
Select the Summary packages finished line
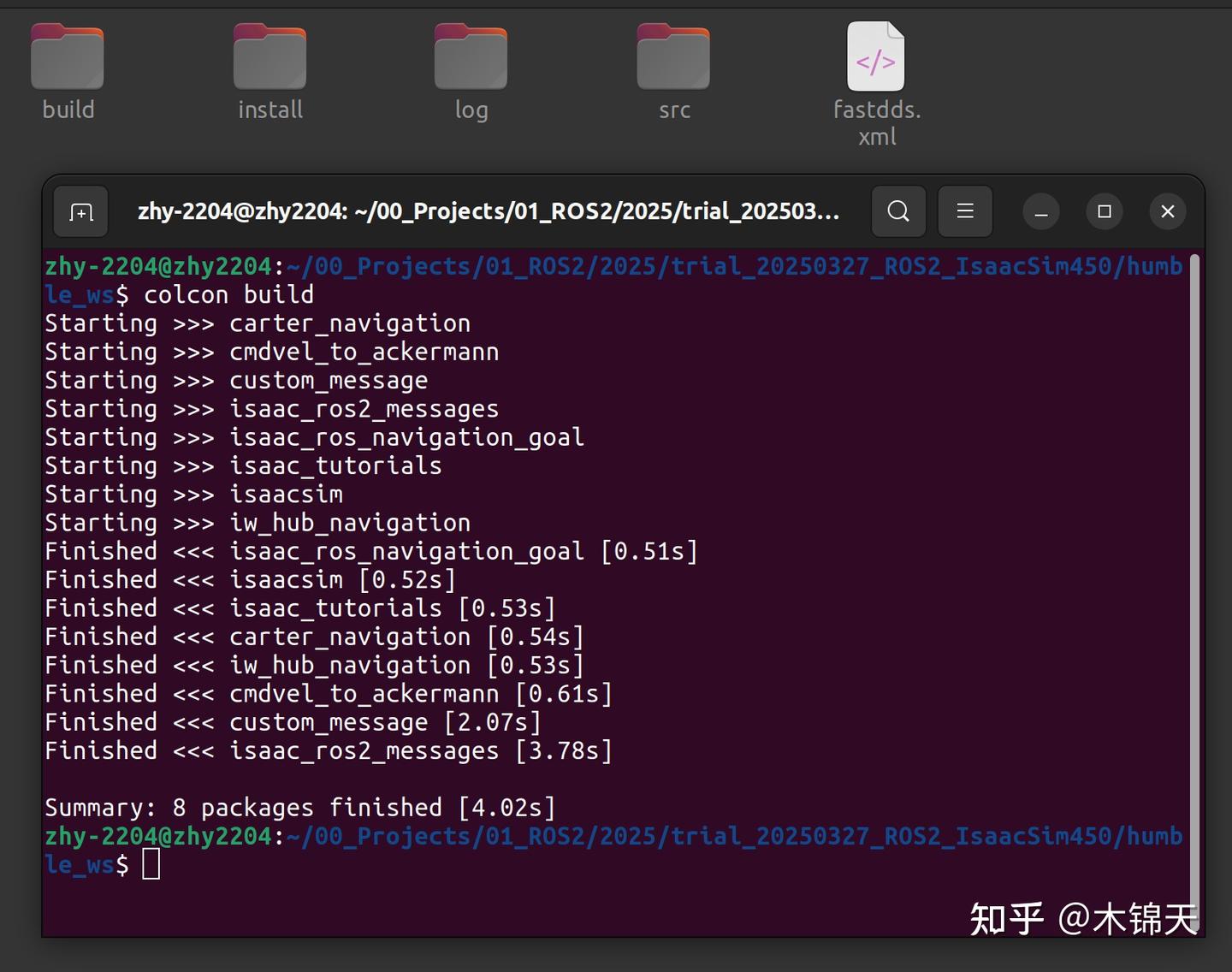(299, 807)
